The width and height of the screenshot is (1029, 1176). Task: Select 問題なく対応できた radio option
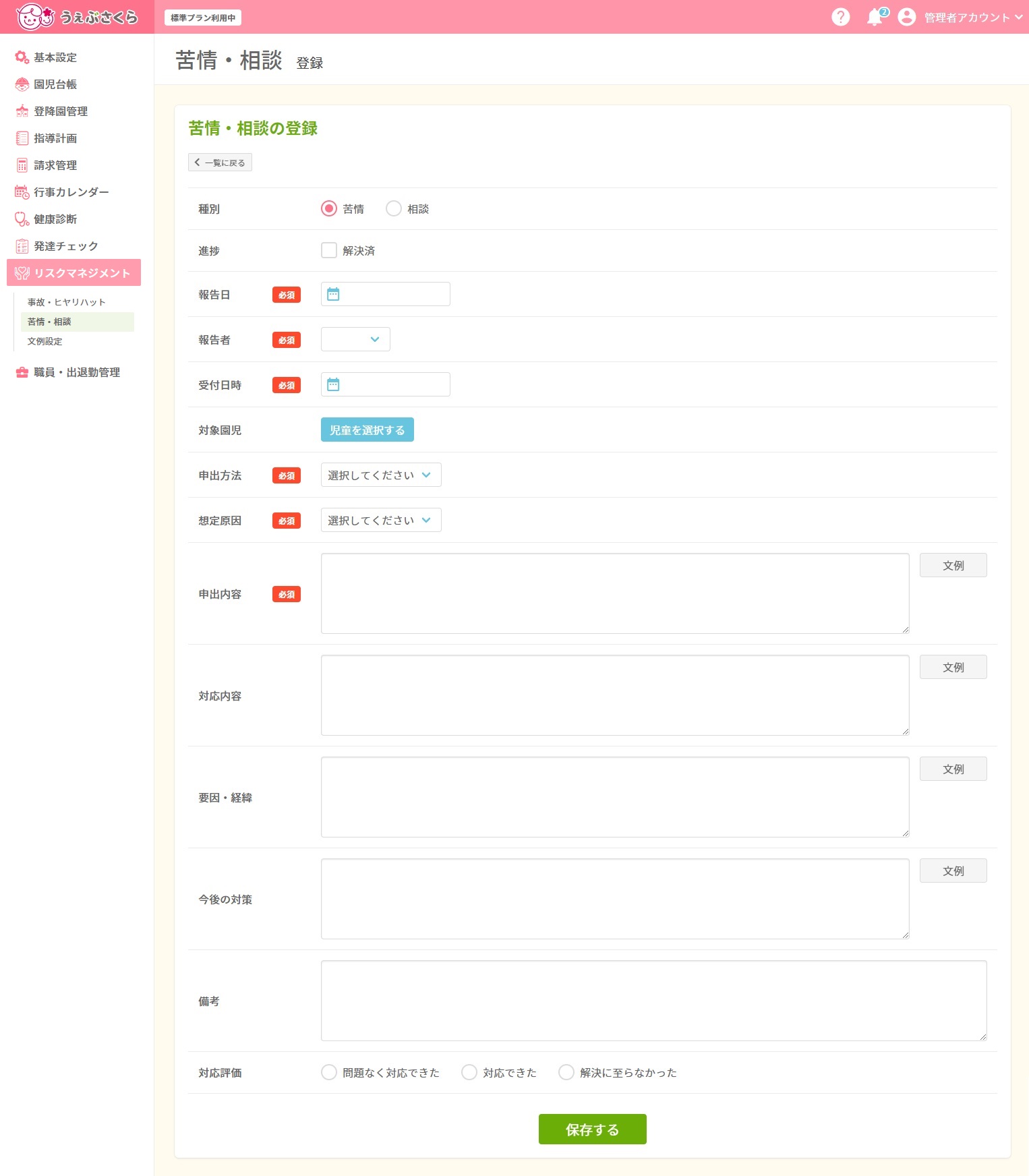click(x=329, y=1072)
